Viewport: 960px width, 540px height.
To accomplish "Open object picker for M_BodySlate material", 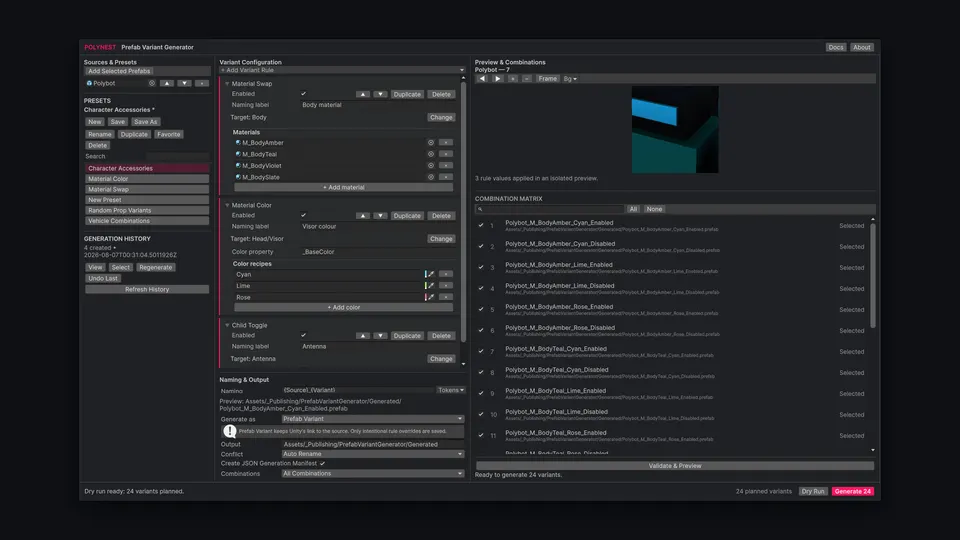I will [431, 177].
